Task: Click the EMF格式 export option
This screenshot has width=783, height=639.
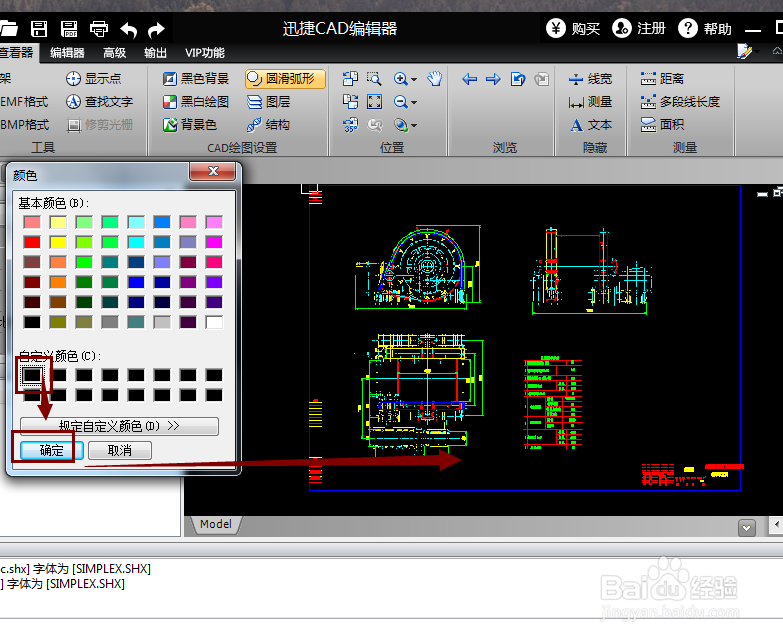Action: pos(24,102)
